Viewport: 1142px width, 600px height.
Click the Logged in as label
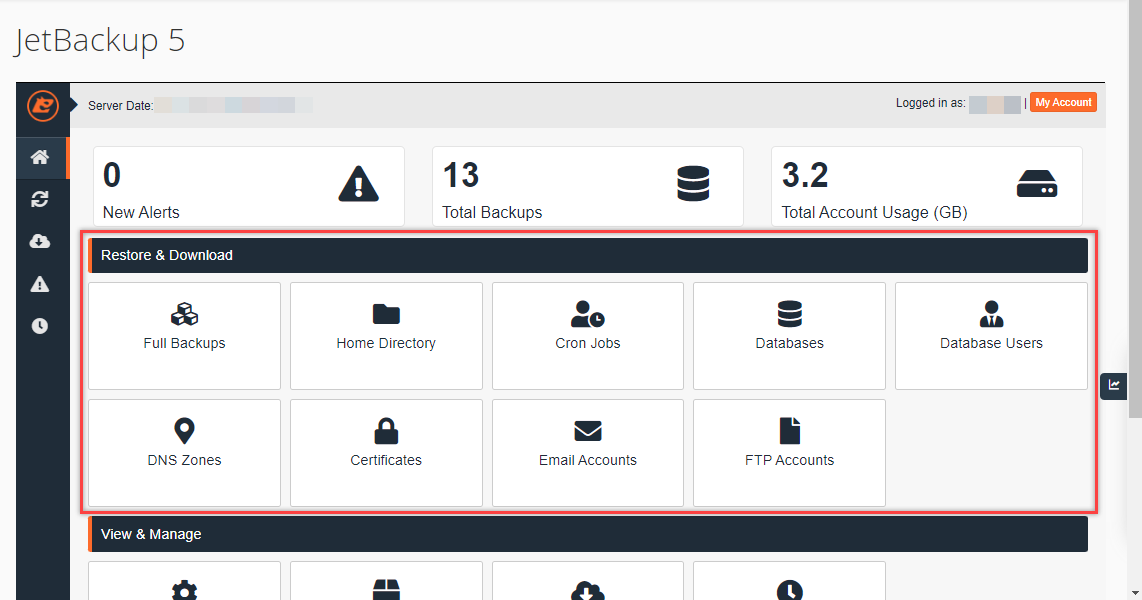click(x=931, y=103)
